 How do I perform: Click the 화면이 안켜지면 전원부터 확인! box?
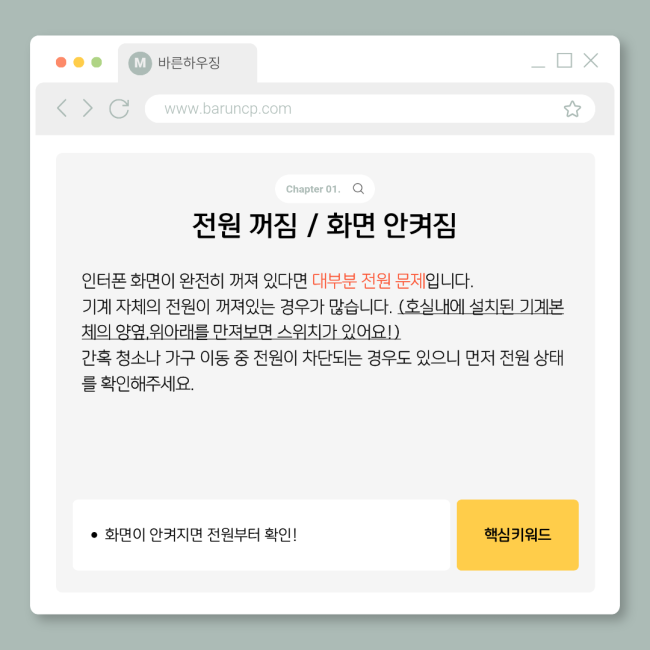261,535
